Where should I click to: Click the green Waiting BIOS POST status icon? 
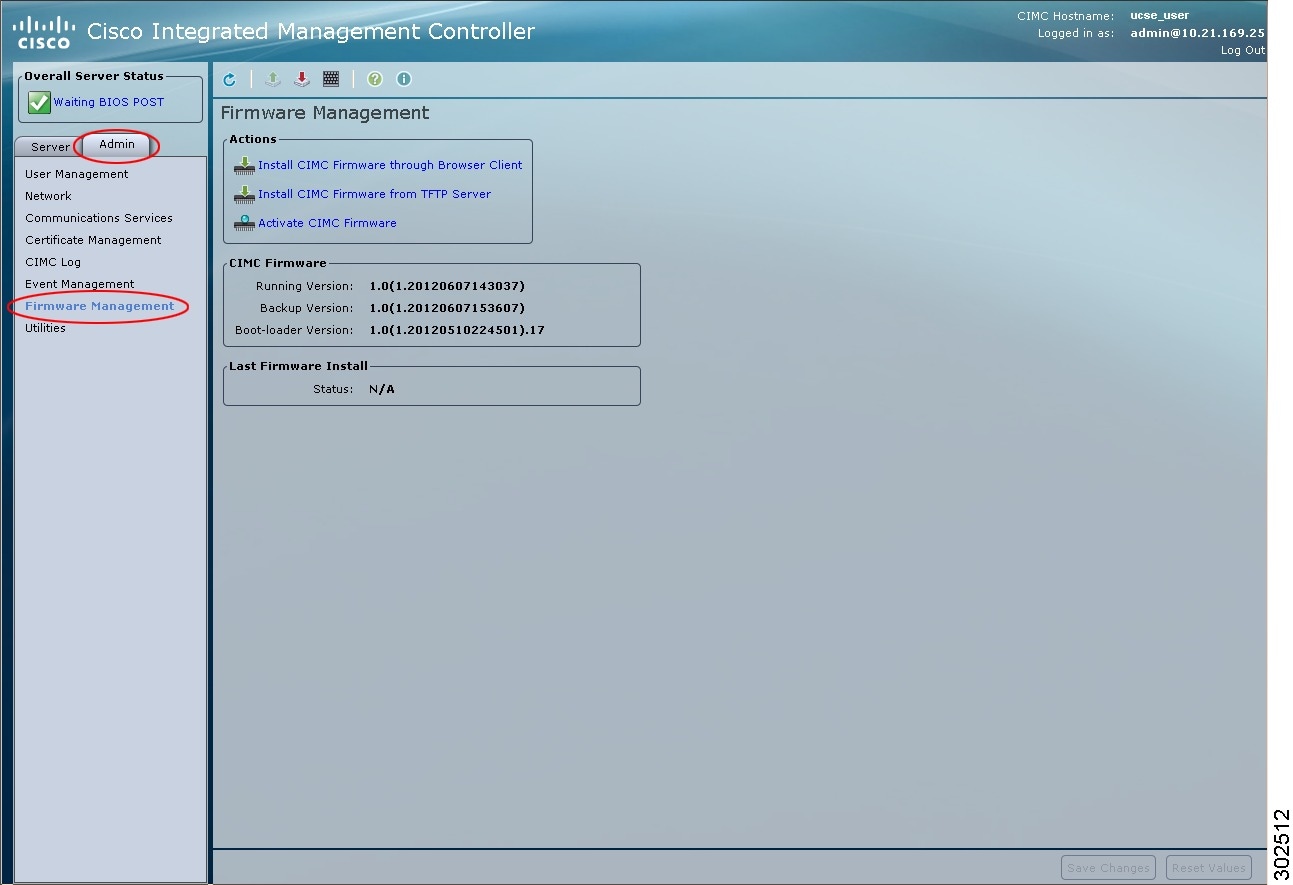[38, 101]
